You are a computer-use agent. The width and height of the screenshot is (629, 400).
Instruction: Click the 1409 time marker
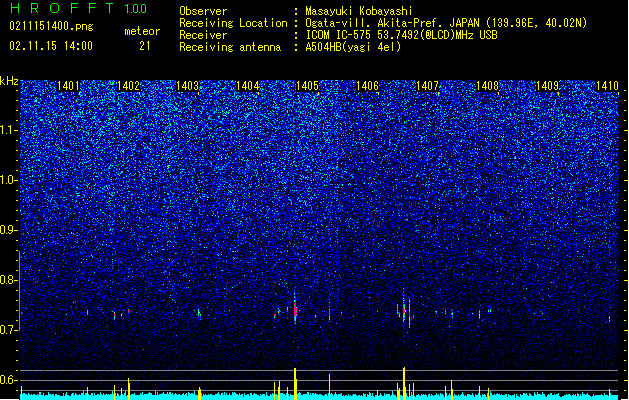[547, 86]
